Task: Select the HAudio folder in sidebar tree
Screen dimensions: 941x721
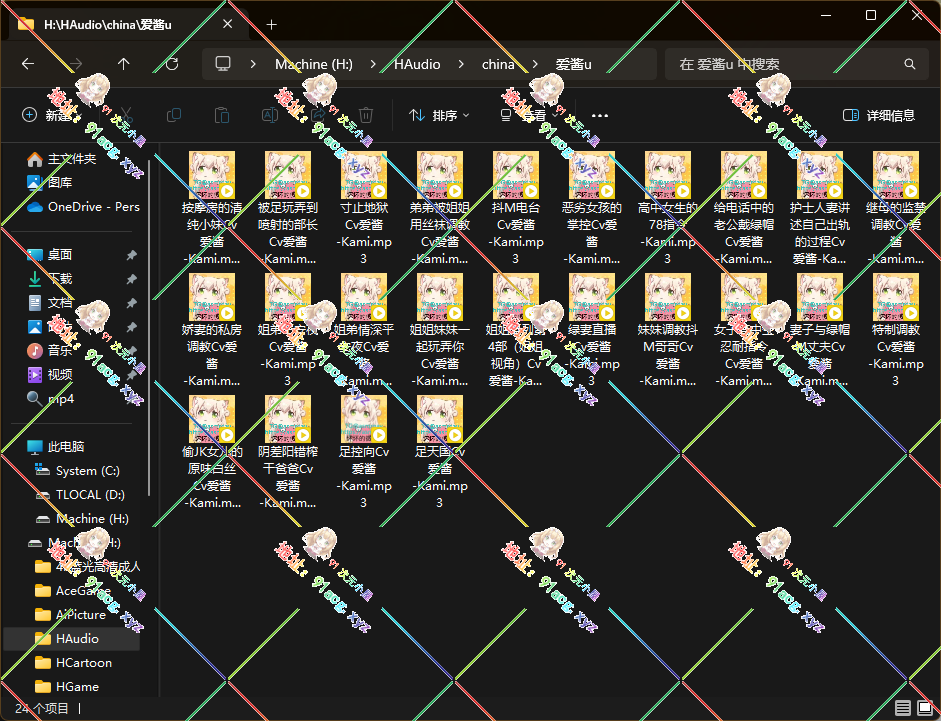Action: click(72, 639)
